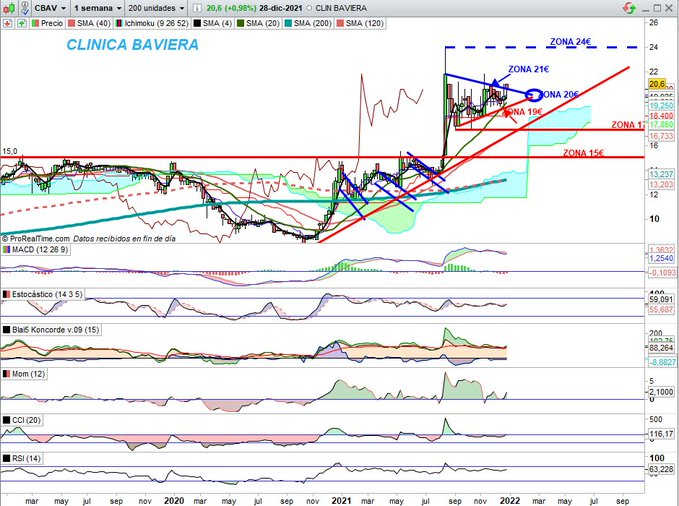Screen dimensions: 679x506
Task: Click the 28-dic-2021 date text
Action: [x=281, y=8]
